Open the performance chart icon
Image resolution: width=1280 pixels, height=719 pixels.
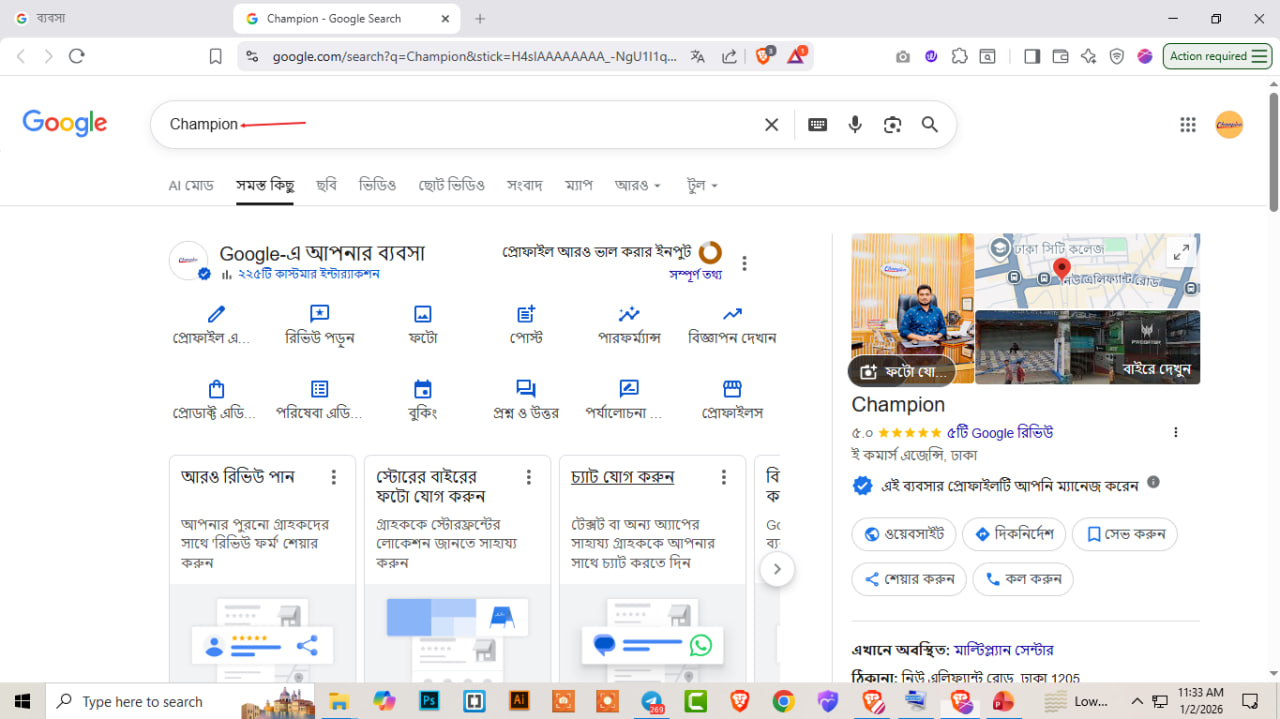point(629,315)
